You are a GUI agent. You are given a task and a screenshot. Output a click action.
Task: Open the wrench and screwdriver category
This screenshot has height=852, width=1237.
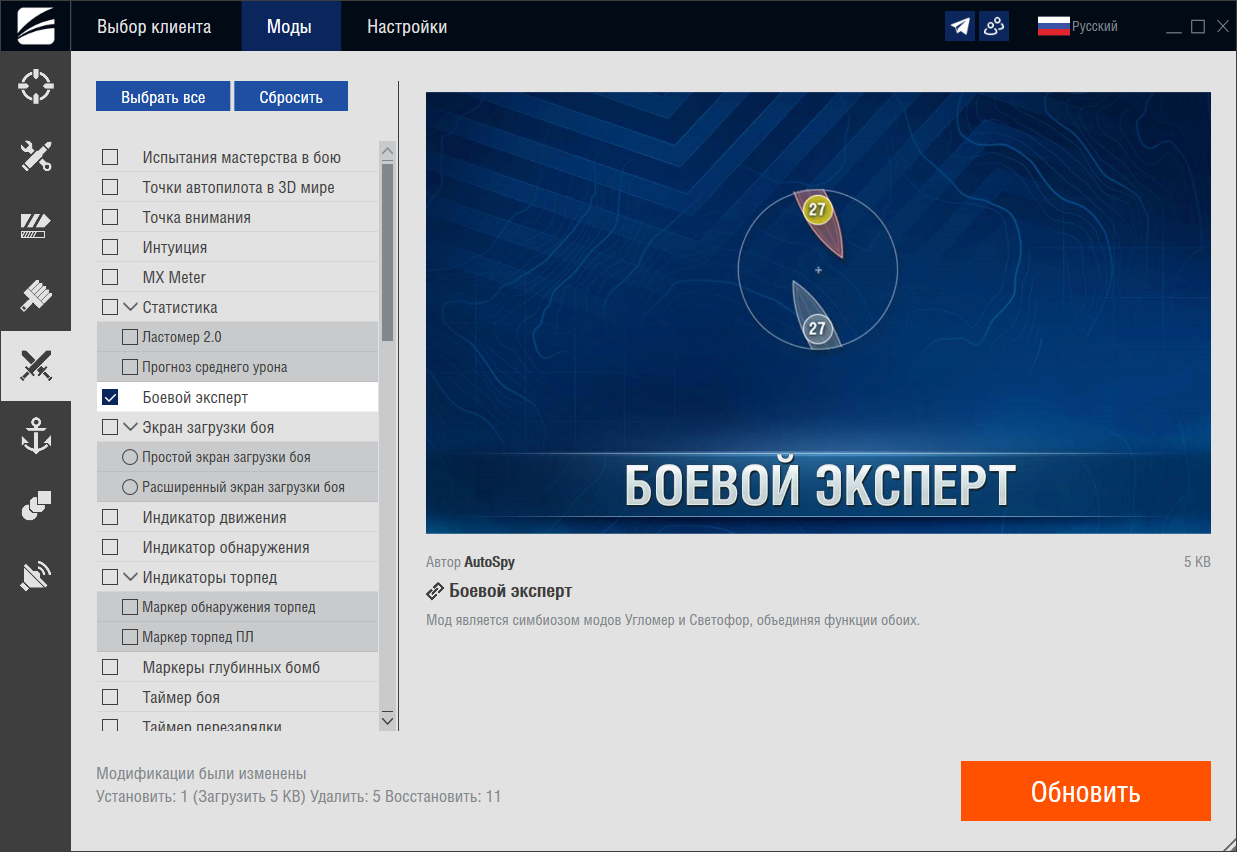(36, 156)
